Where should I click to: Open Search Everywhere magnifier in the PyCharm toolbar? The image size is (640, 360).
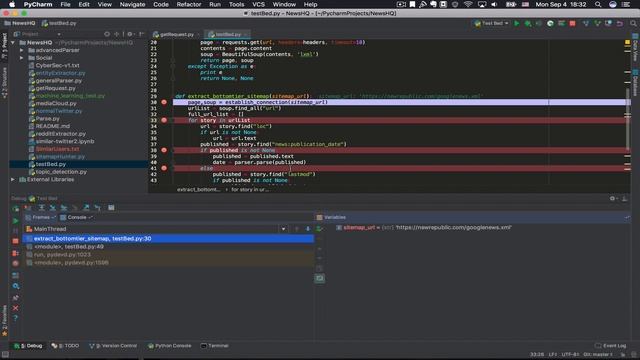[x=633, y=24]
